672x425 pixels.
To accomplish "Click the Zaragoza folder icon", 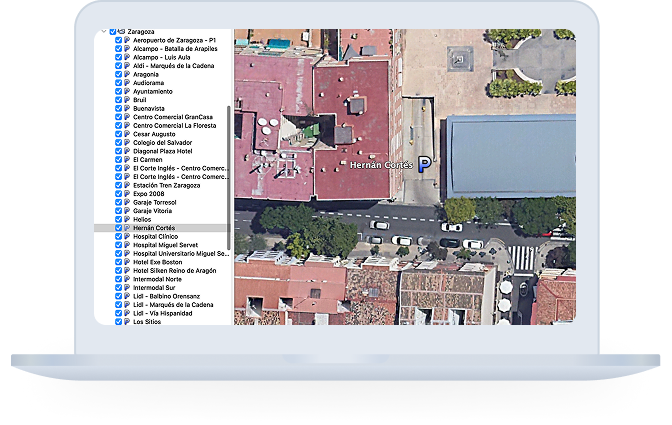I will tap(121, 32).
